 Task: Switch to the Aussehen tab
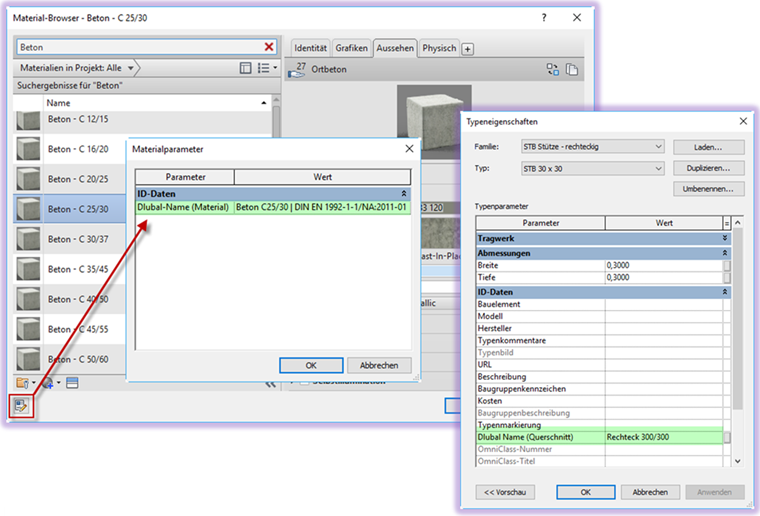[x=395, y=48]
